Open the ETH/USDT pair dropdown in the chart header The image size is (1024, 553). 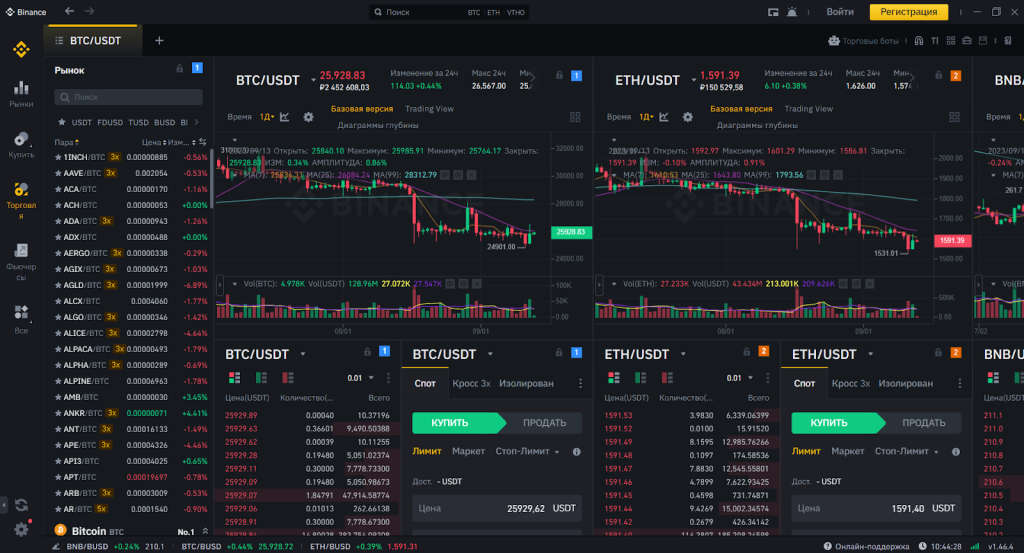tap(693, 80)
